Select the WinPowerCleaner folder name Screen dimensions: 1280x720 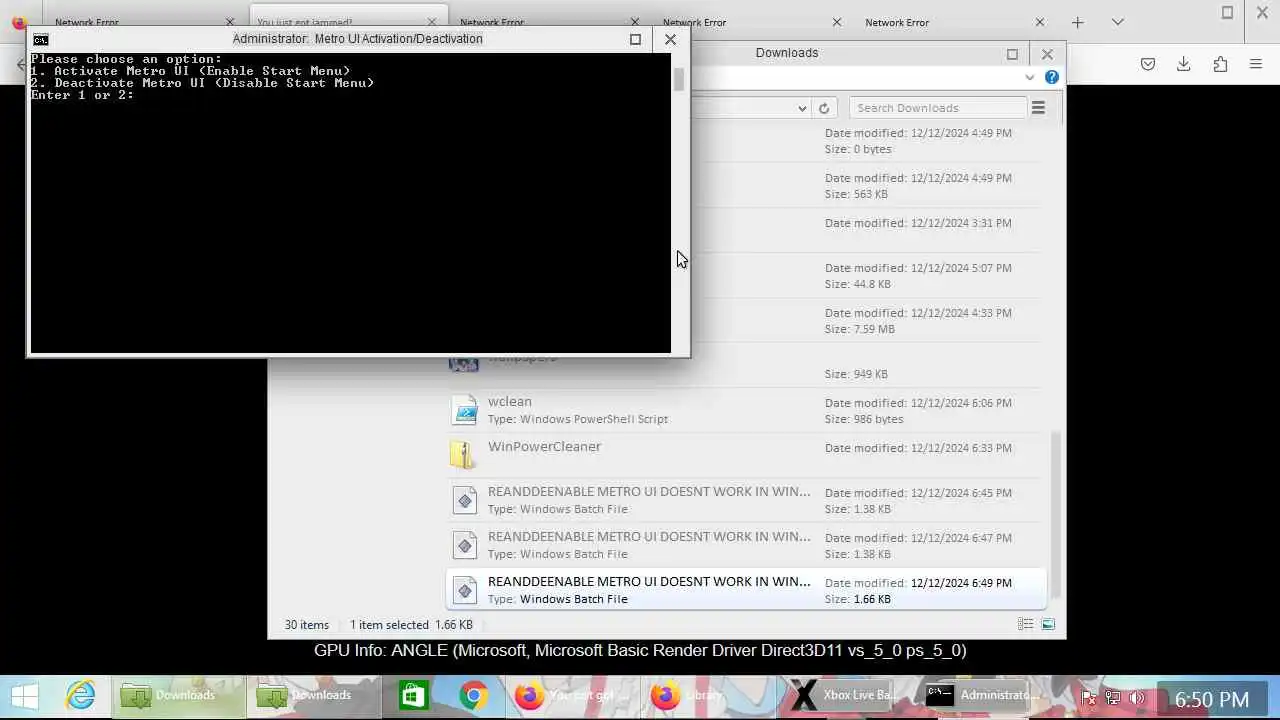544,446
